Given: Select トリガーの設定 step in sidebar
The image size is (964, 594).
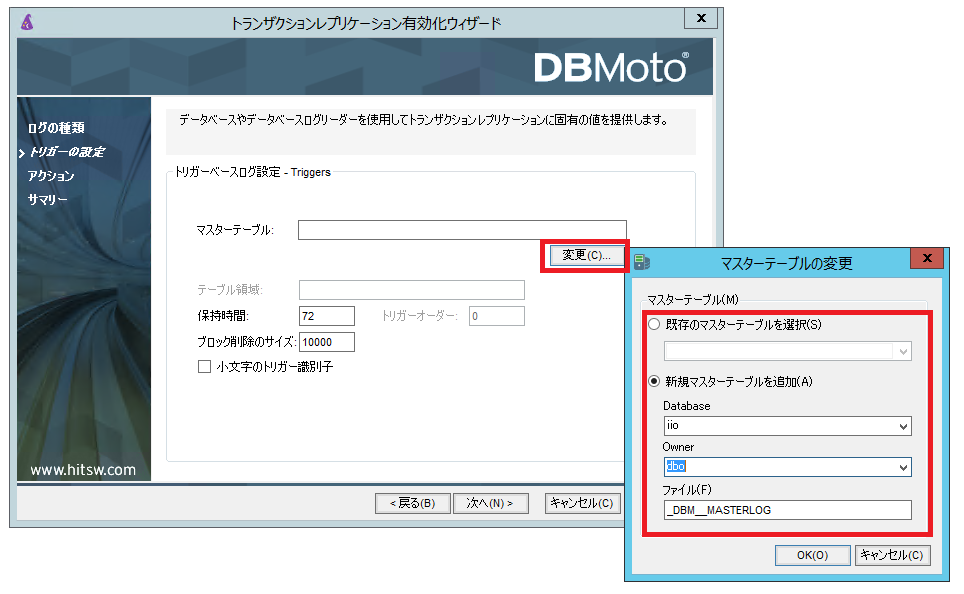Looking at the screenshot, I should tap(67, 152).
